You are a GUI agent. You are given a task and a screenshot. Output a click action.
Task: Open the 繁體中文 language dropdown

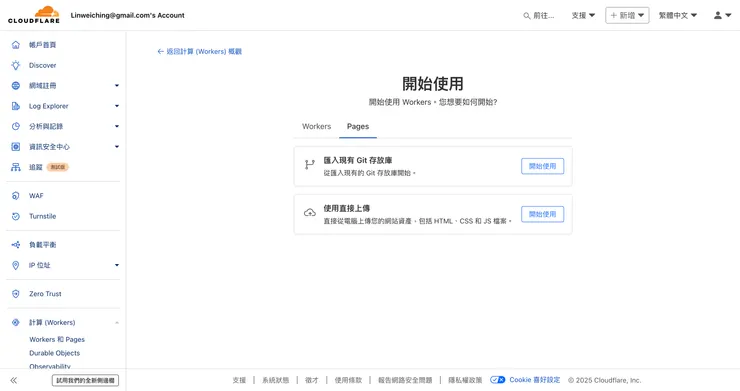pos(678,16)
